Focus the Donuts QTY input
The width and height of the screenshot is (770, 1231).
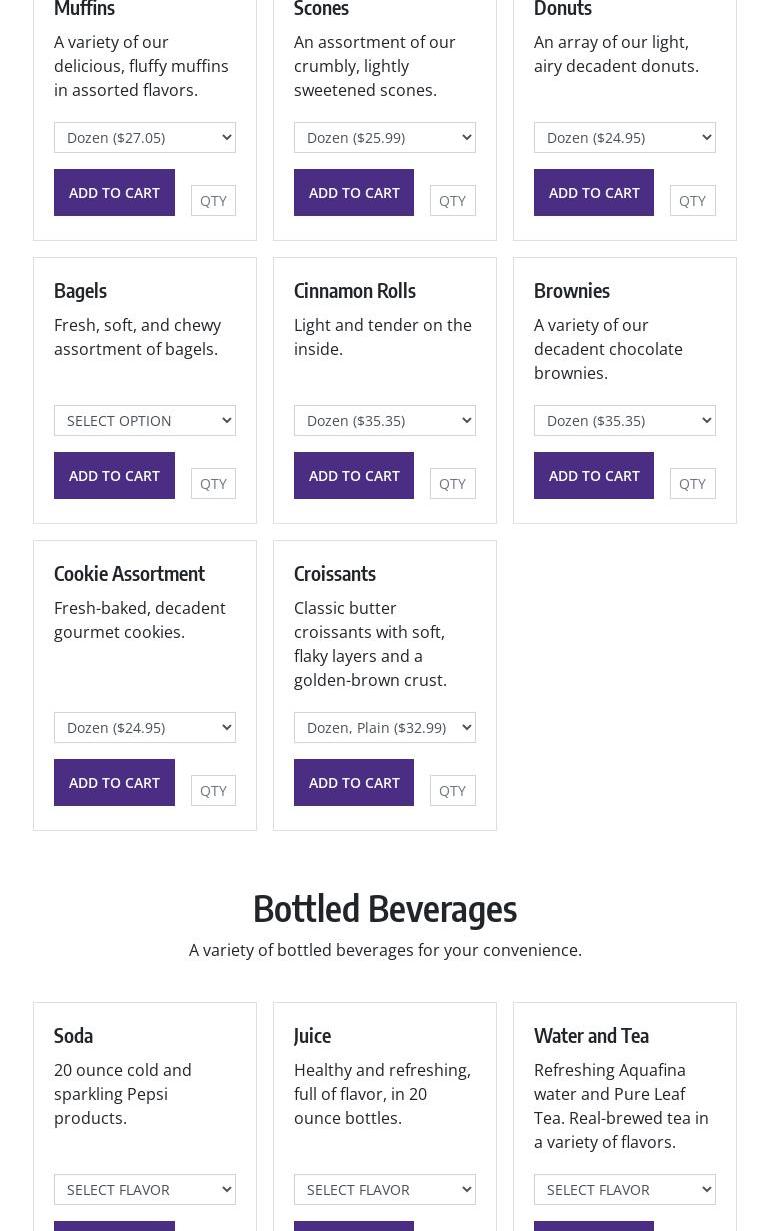click(x=692, y=200)
